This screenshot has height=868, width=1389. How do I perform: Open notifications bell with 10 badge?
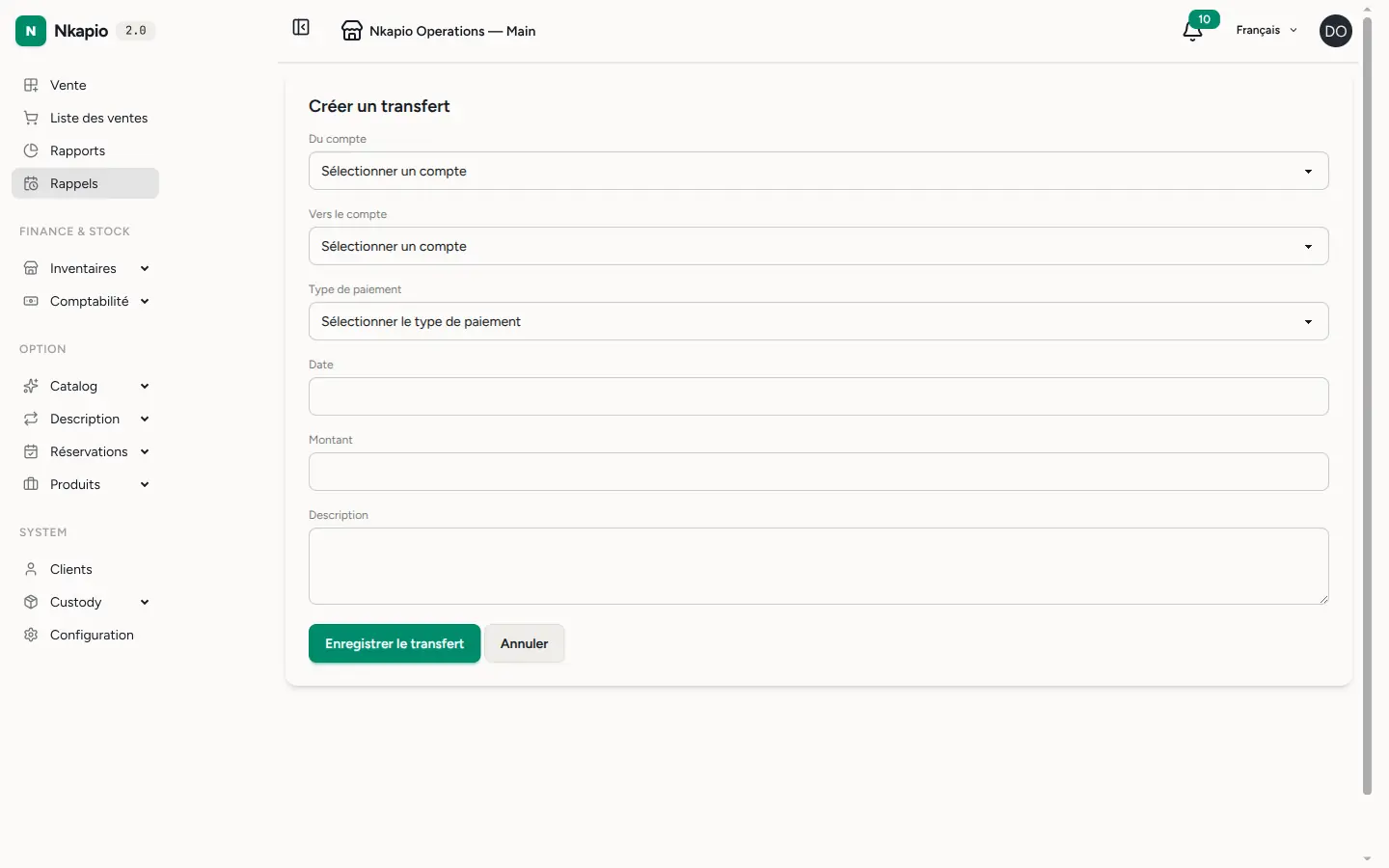point(1193,31)
